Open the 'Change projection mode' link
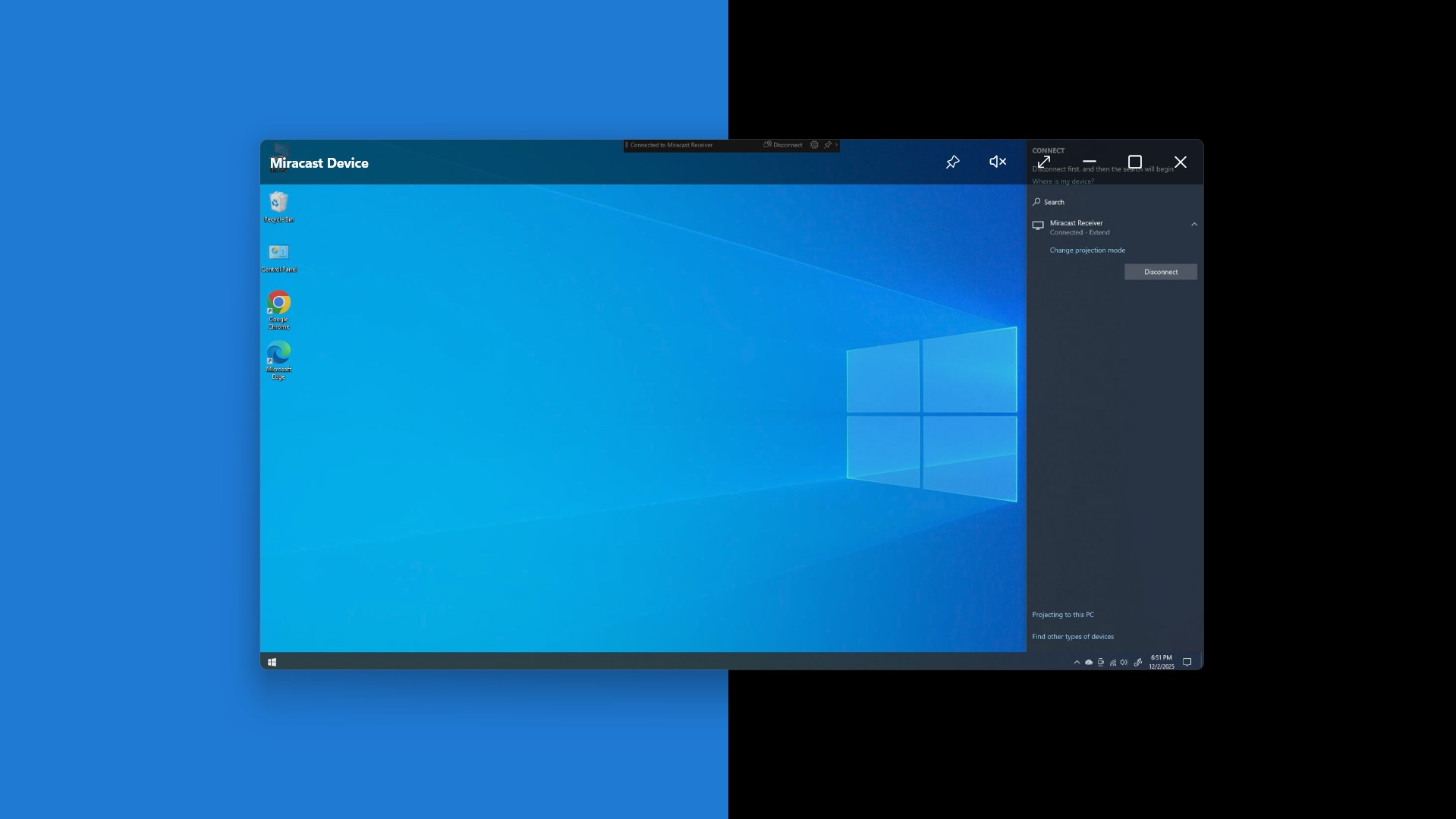Viewport: 1456px width, 819px height. tap(1087, 250)
